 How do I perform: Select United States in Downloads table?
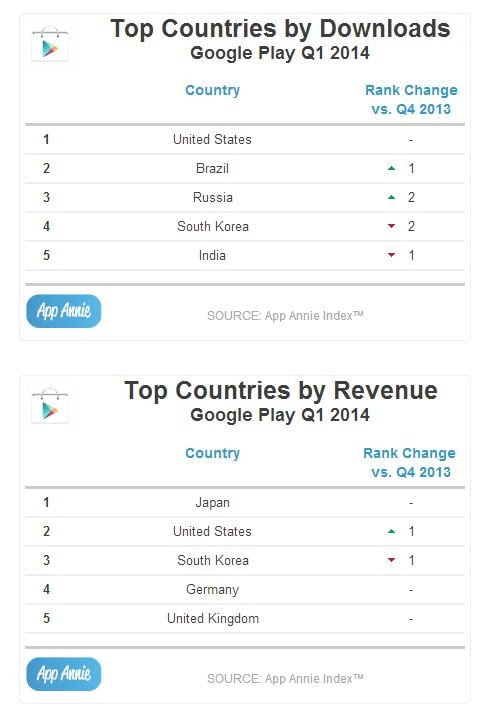[212, 140]
